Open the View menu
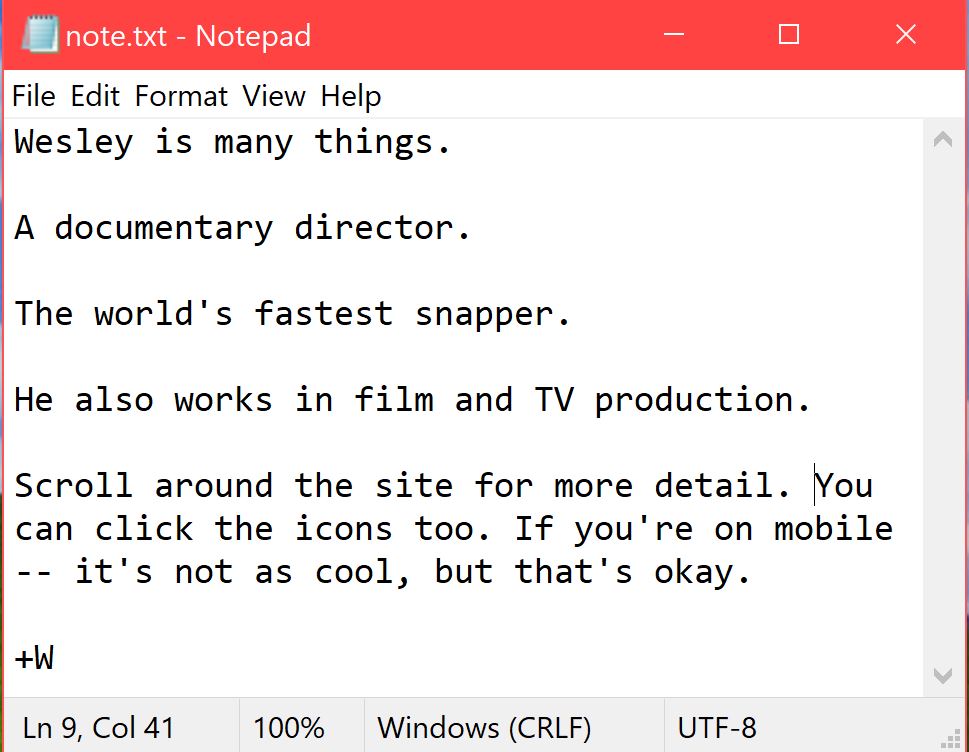This screenshot has width=969, height=752. coord(274,96)
